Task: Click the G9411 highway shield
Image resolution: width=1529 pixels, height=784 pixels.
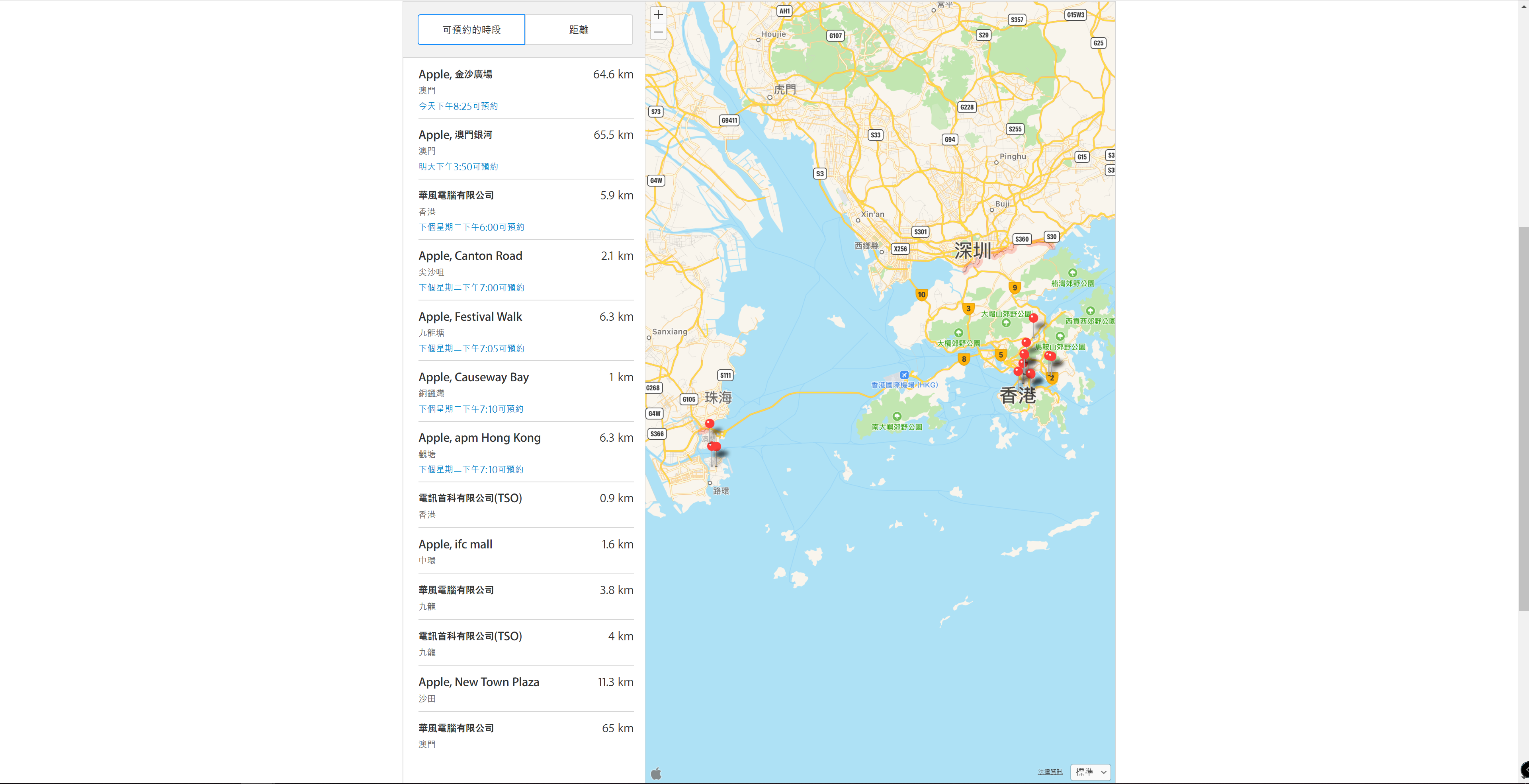Action: (729, 121)
